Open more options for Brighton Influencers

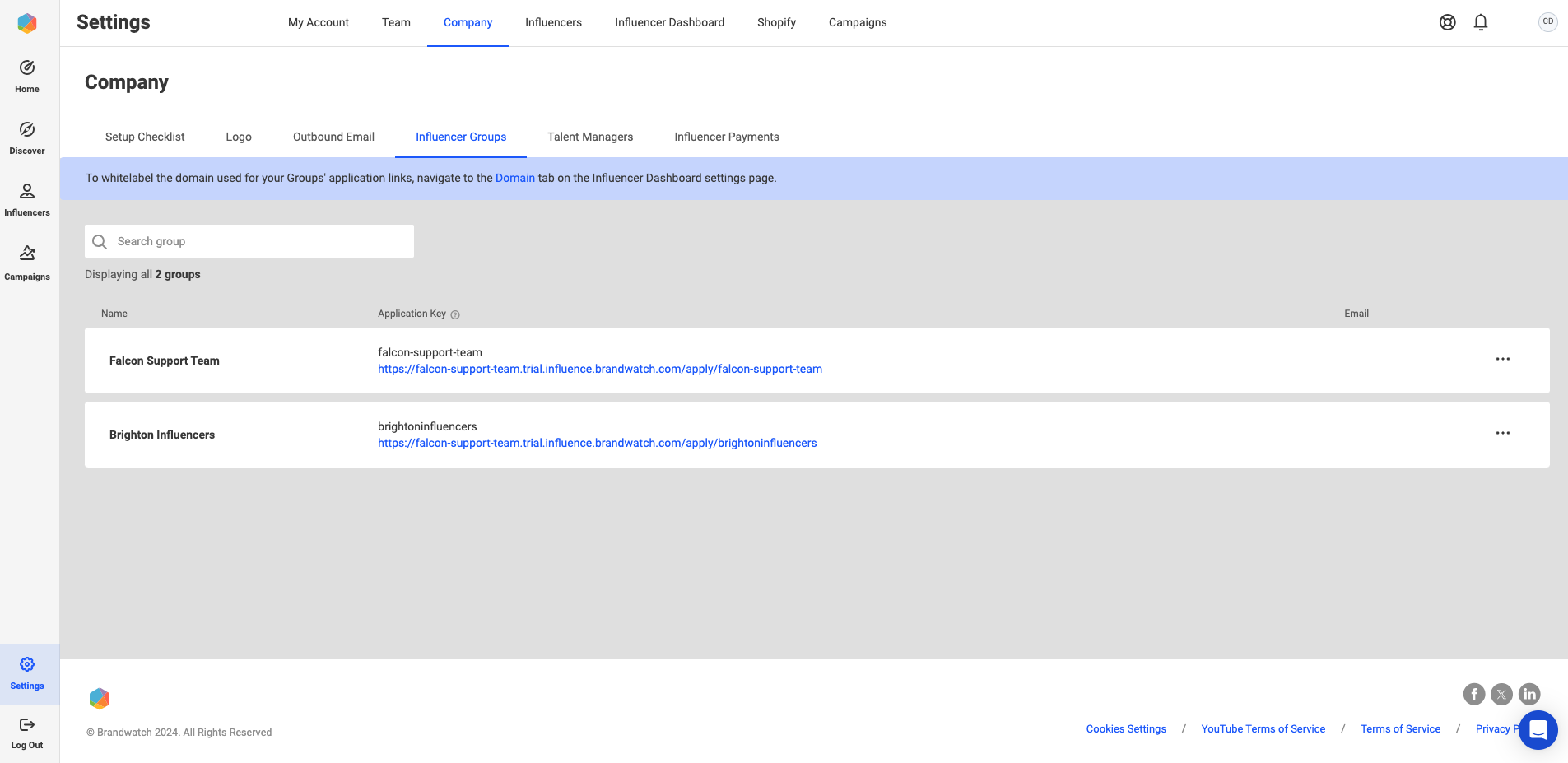click(x=1502, y=433)
